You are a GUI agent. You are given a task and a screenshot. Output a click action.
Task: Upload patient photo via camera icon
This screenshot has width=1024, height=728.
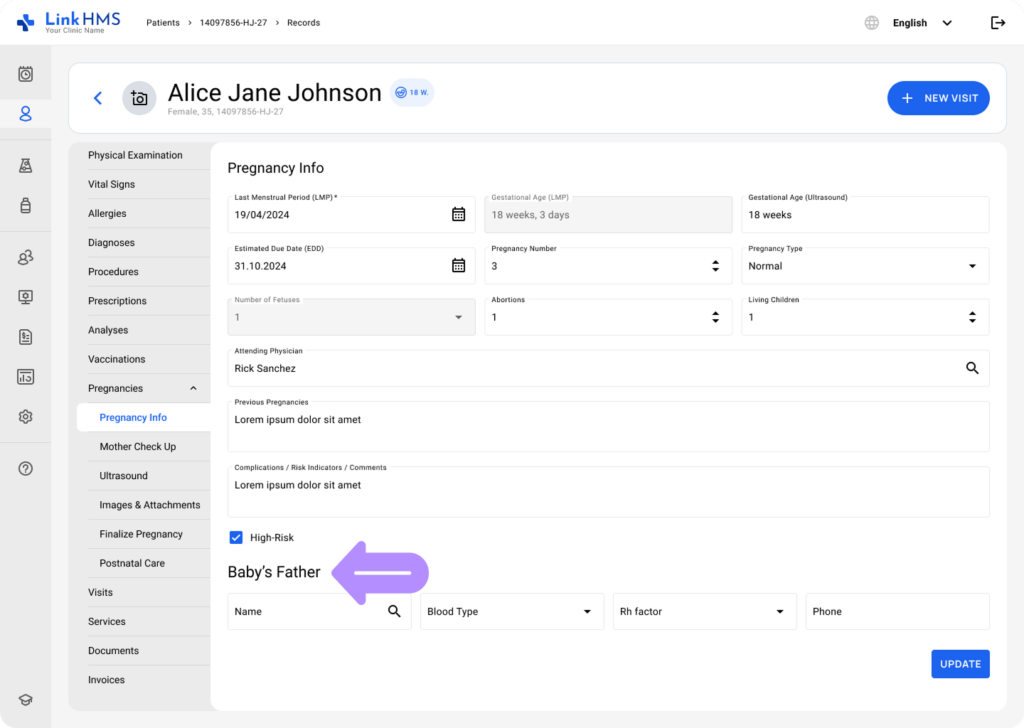(x=139, y=98)
